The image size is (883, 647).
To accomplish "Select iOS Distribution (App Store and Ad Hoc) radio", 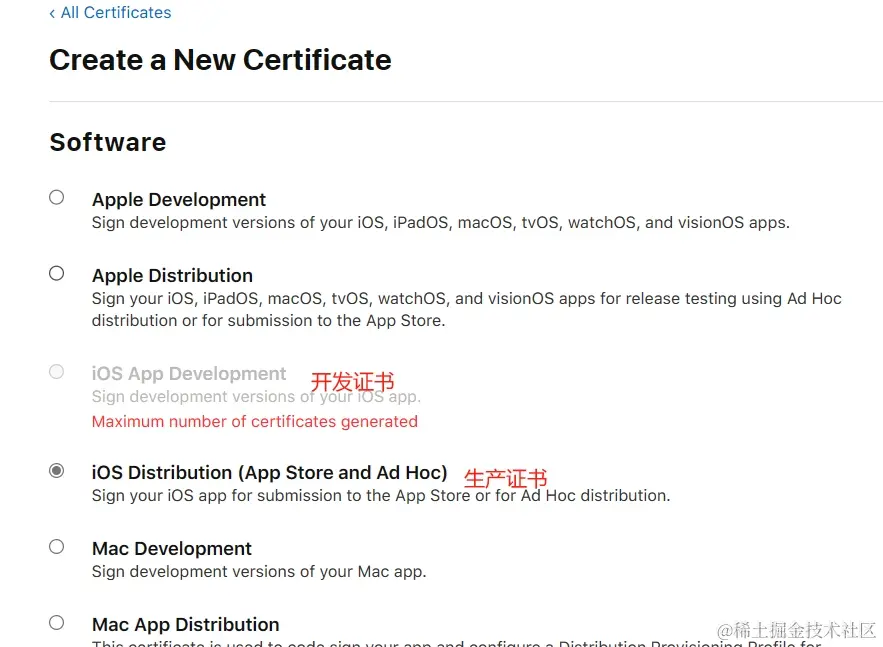I will pos(56,470).
